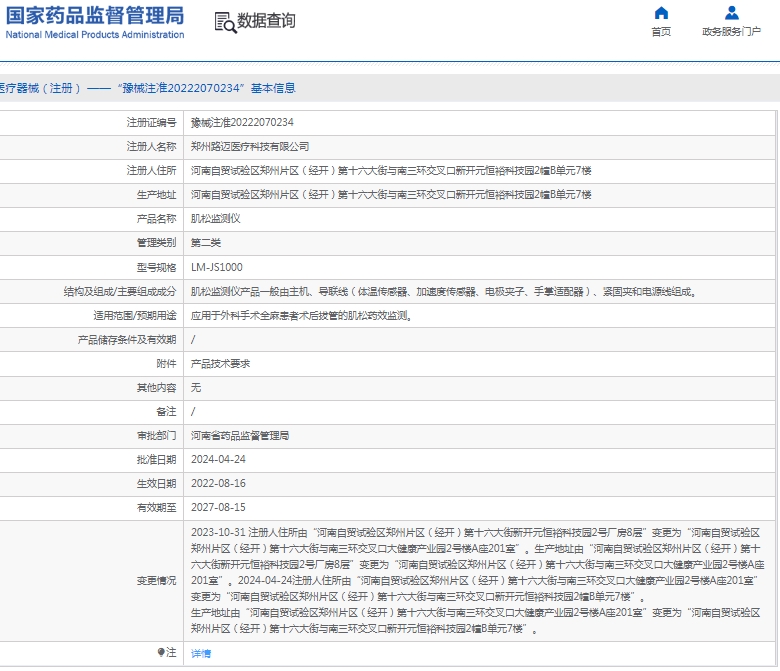Image resolution: width=780 pixels, height=671 pixels.
Task: Click registration number 豫械注准20222070234 in table
Action: (x=242, y=122)
